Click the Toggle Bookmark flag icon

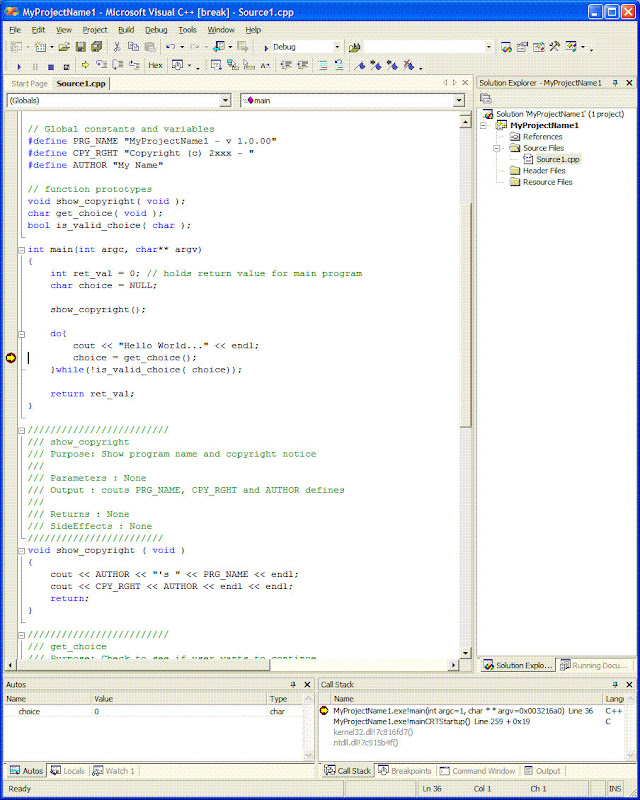[x=360, y=66]
